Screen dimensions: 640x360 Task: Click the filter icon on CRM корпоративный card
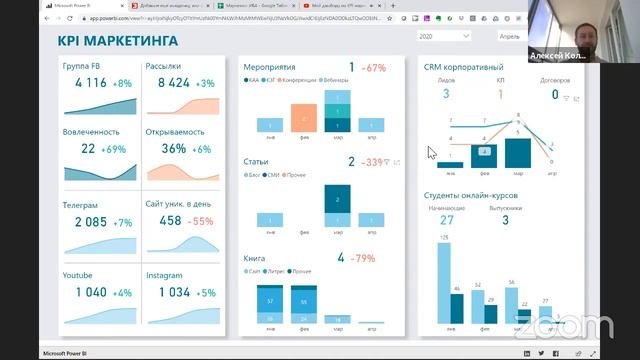coord(566,98)
